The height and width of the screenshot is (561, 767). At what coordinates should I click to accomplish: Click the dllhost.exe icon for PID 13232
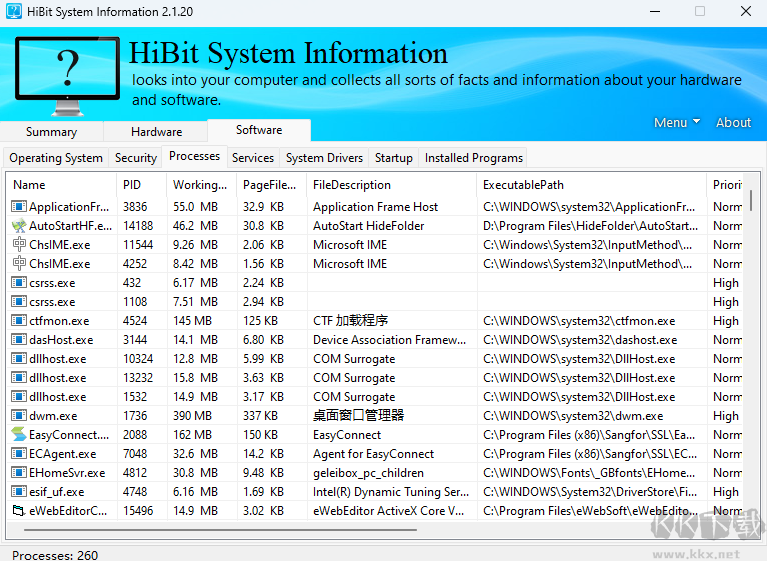click(19, 378)
